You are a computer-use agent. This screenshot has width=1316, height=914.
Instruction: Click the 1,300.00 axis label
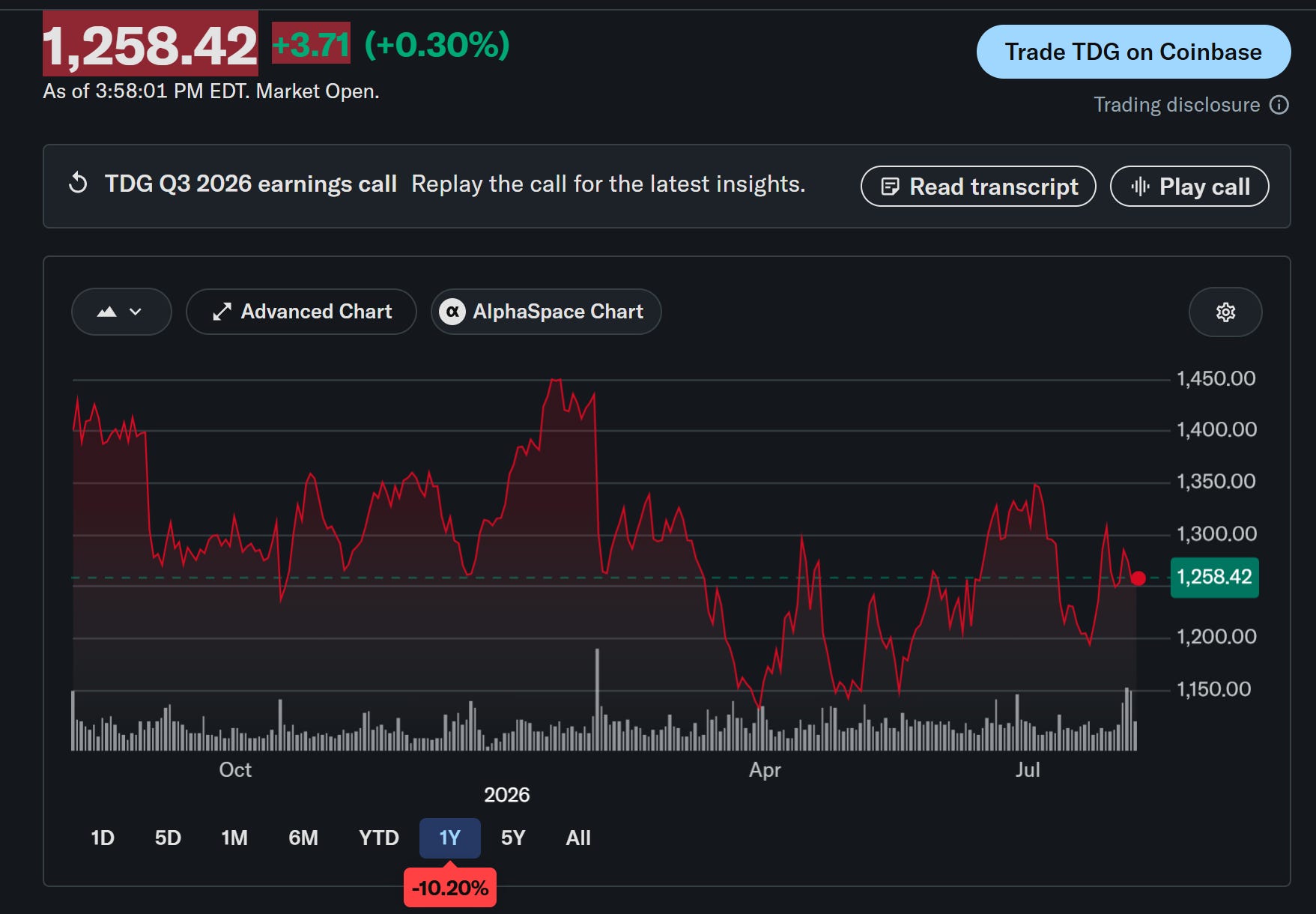click(x=1217, y=534)
